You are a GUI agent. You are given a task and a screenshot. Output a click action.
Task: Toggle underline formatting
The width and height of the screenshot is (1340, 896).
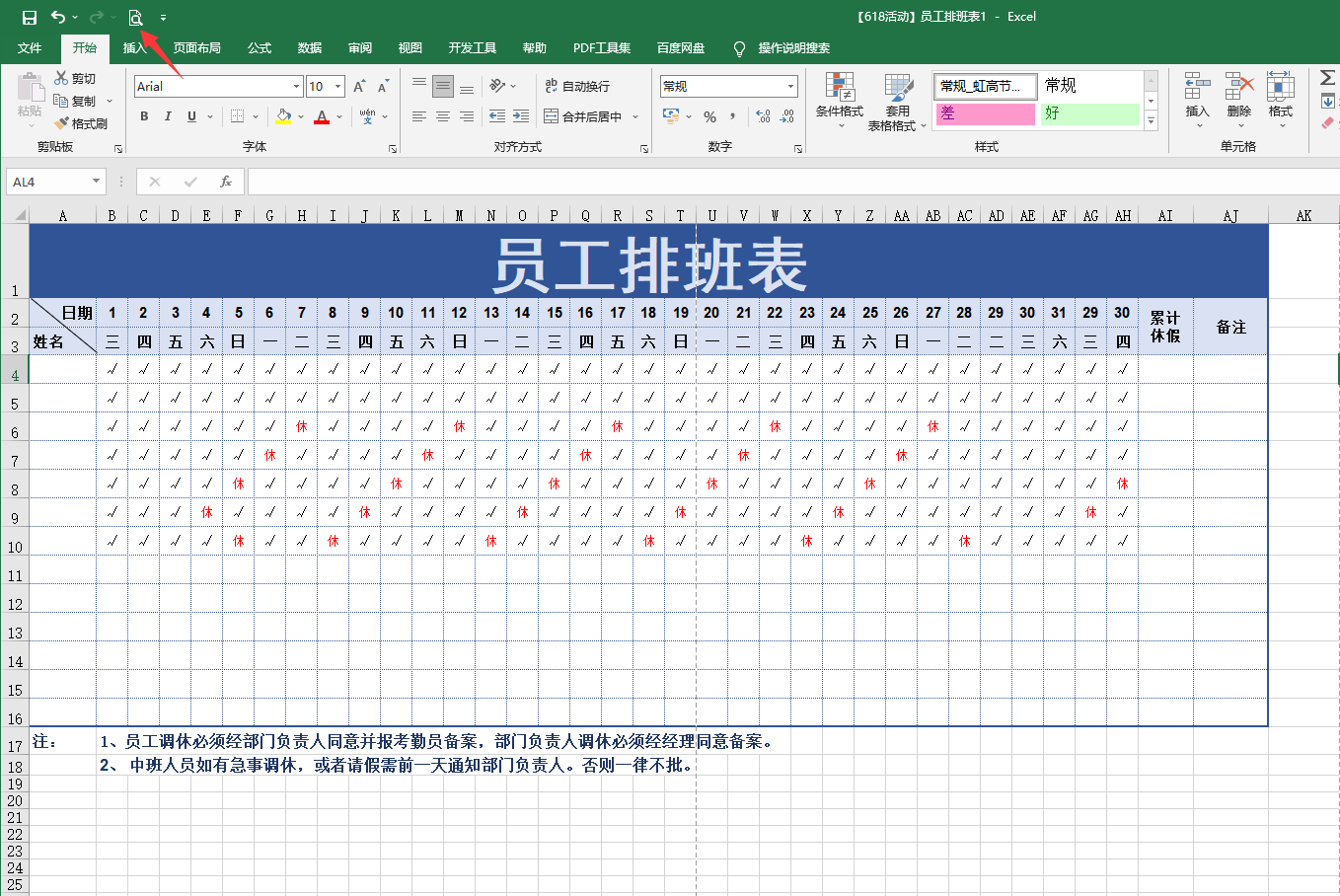pyautogui.click(x=191, y=116)
